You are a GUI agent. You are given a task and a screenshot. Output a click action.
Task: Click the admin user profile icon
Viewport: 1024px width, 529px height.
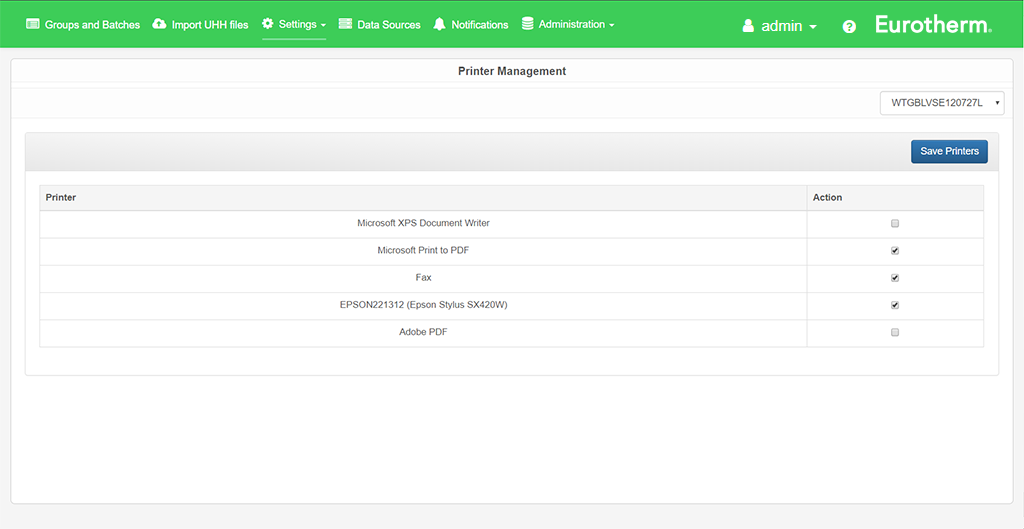pyautogui.click(x=748, y=26)
